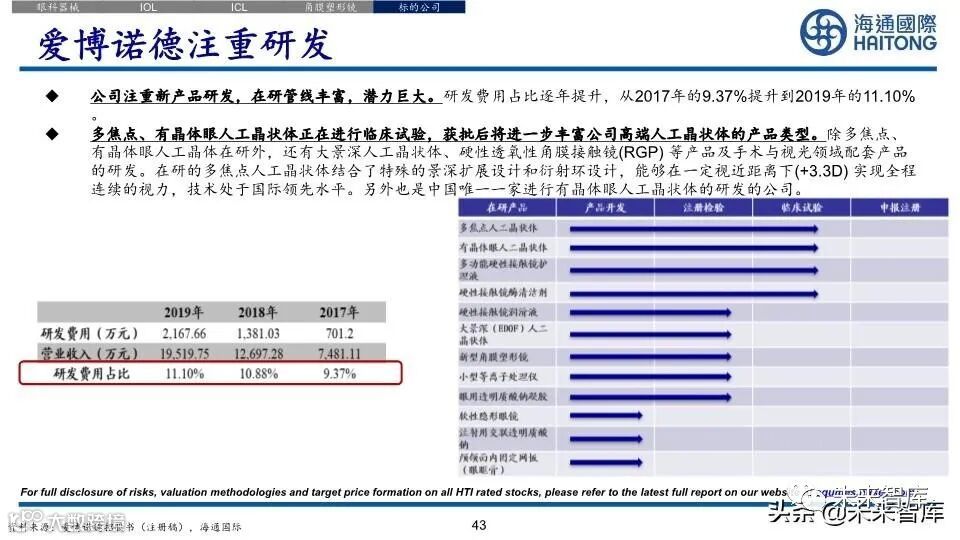Click the 多功能硬性接触镜护理液 product label
This screenshot has width=960, height=540.
503,270
